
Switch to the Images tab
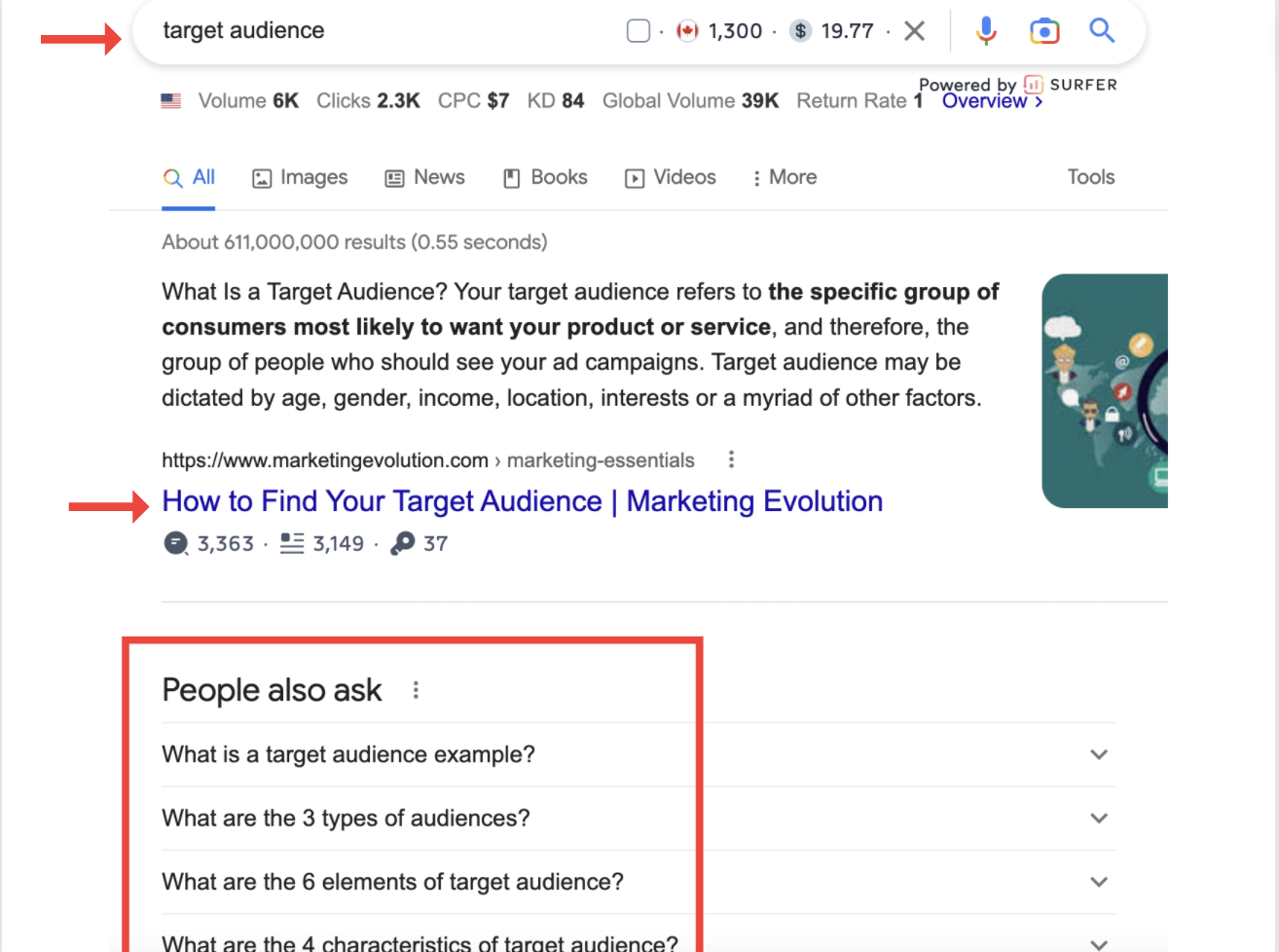pos(300,177)
